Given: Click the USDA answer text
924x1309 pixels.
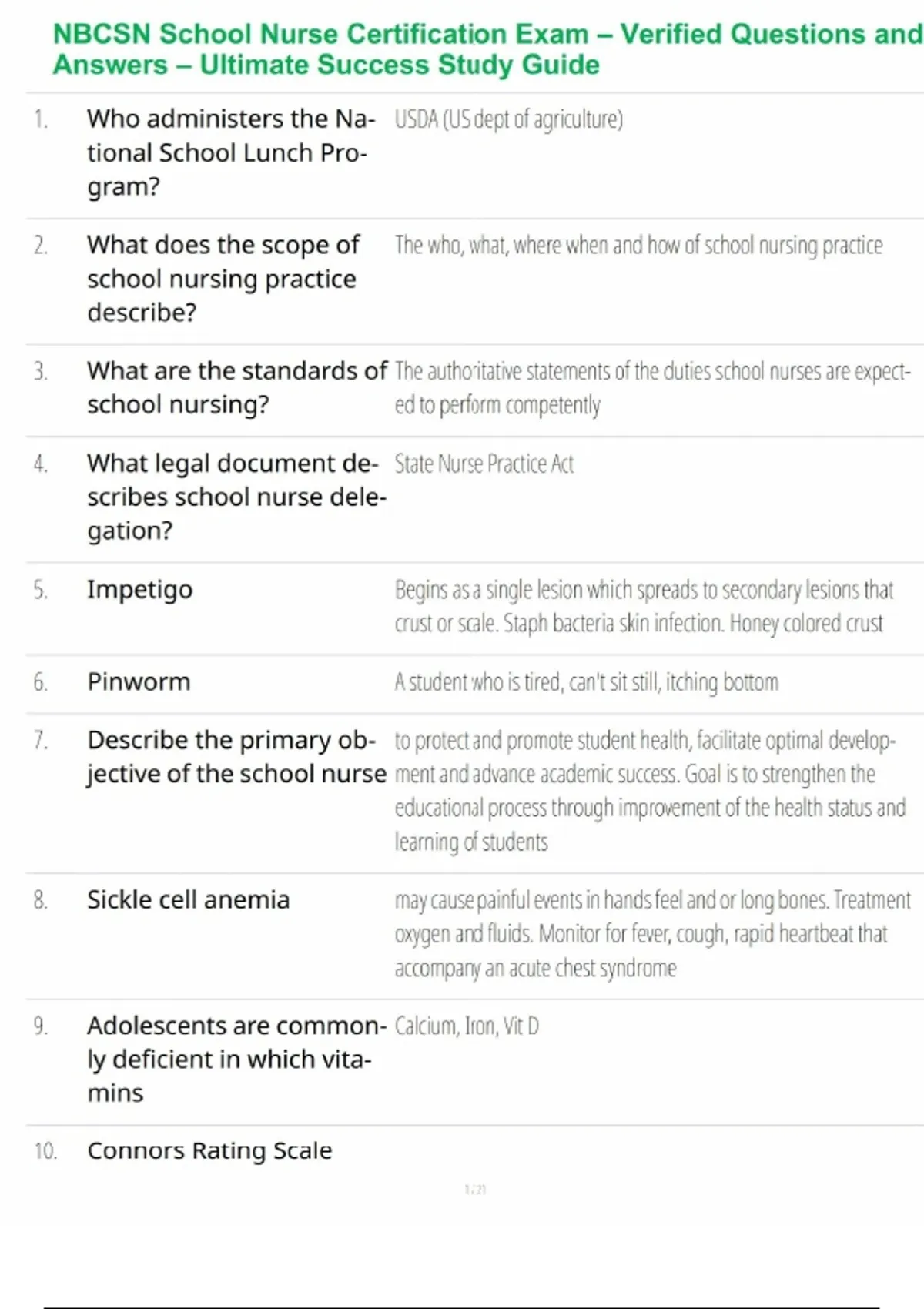Looking at the screenshot, I should [508, 119].
